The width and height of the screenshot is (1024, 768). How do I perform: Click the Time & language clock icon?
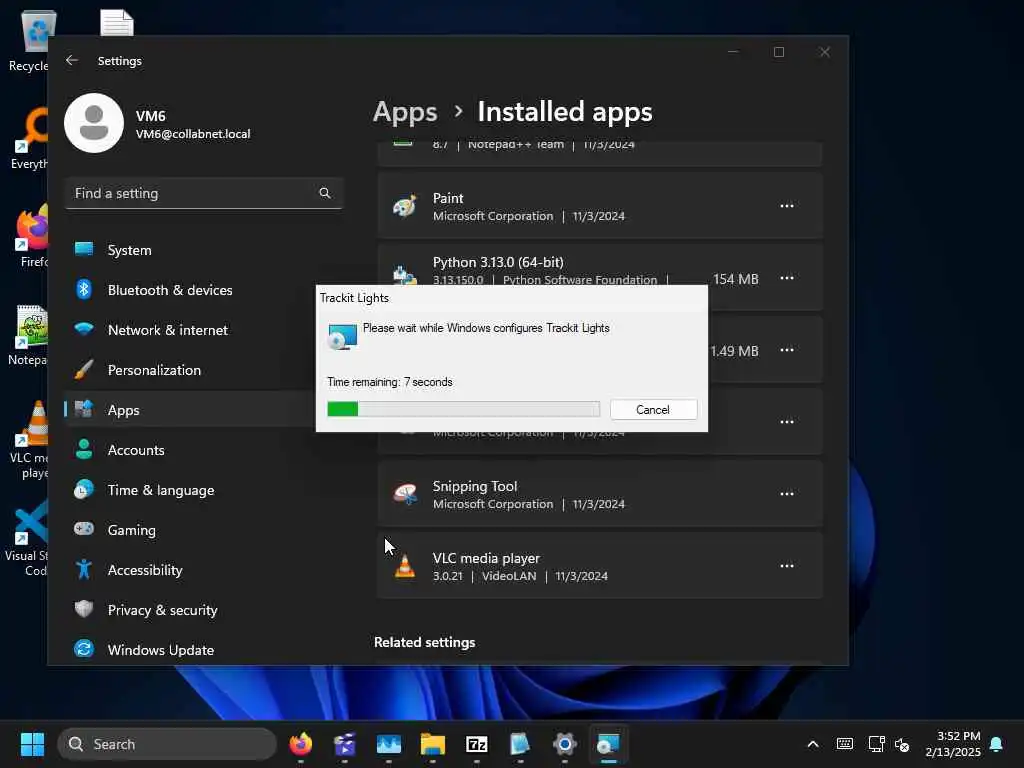pos(84,489)
